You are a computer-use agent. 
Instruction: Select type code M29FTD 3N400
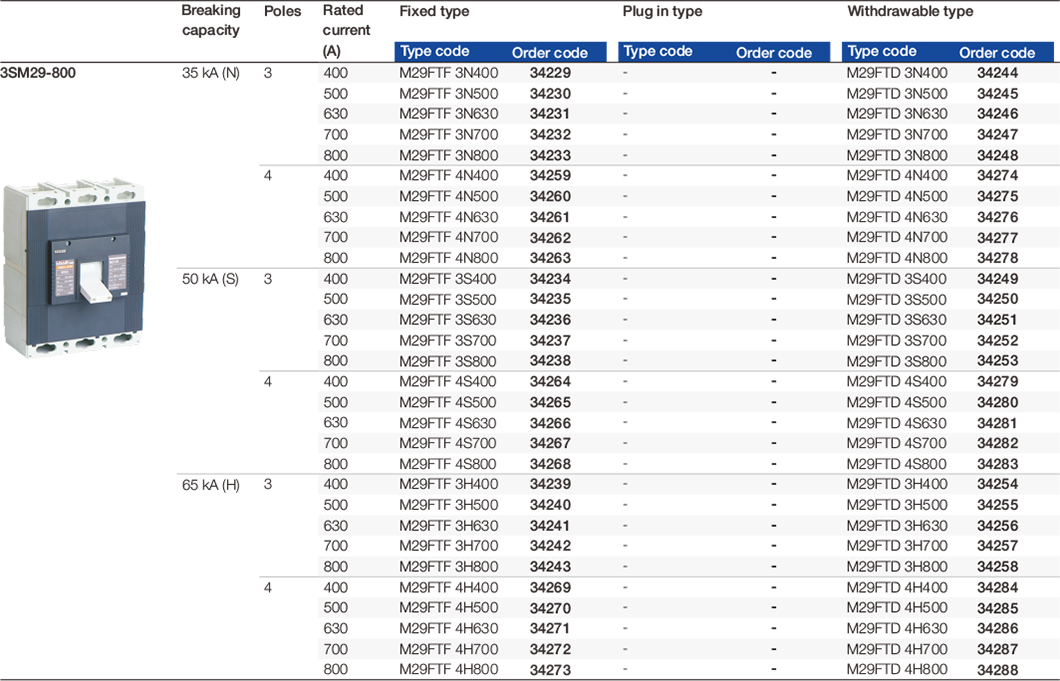click(x=897, y=72)
